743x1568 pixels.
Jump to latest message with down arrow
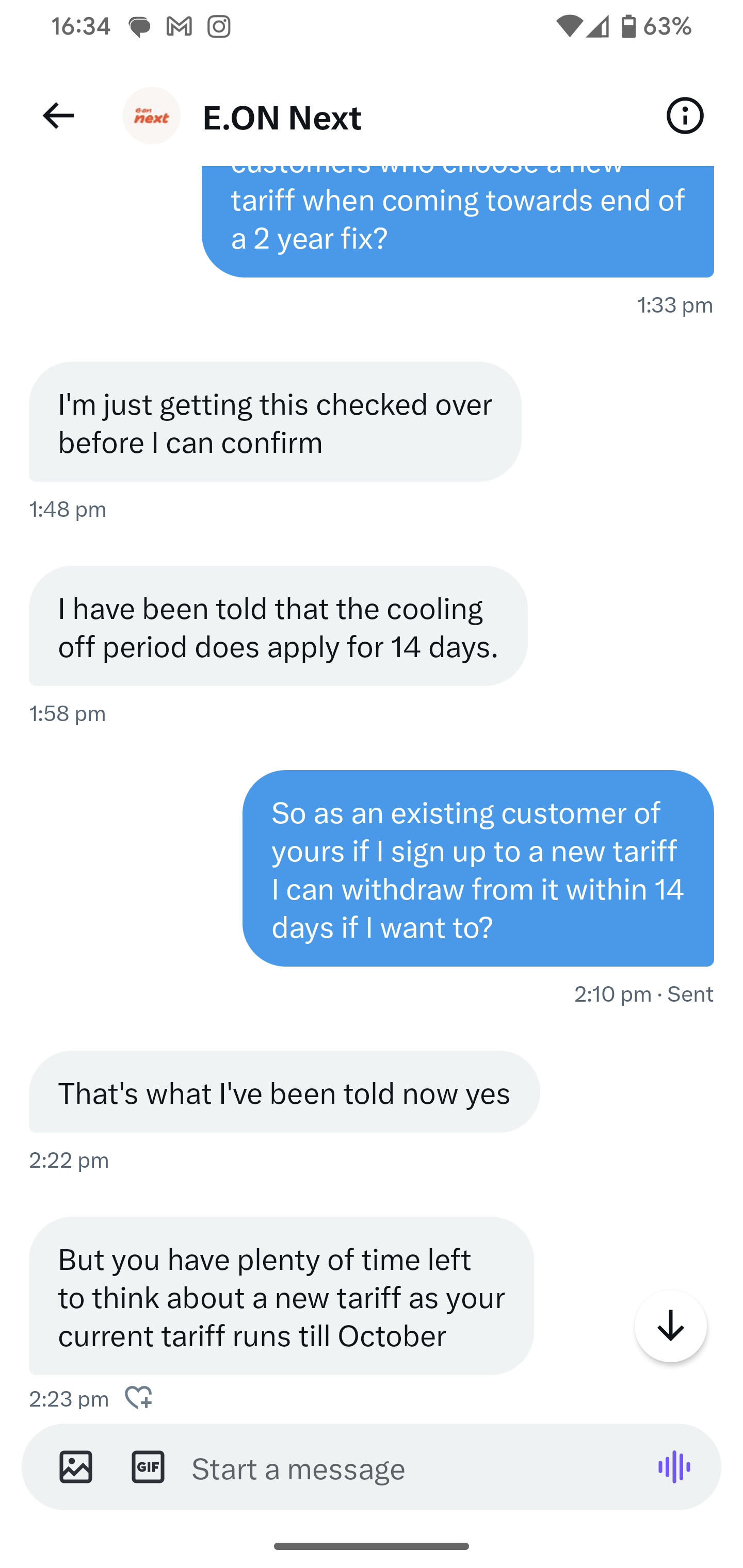point(671,1326)
